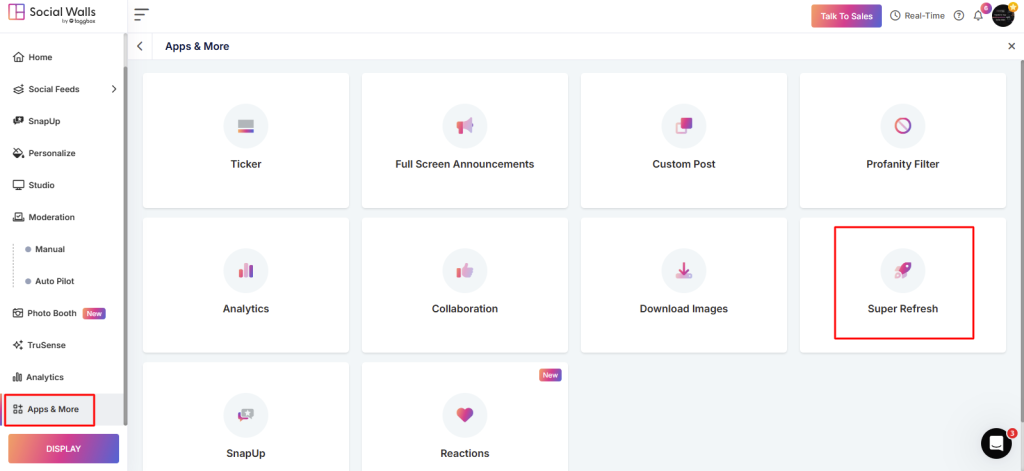Click the notifications bell icon
Viewport: 1024px width, 471px height.
point(978,16)
